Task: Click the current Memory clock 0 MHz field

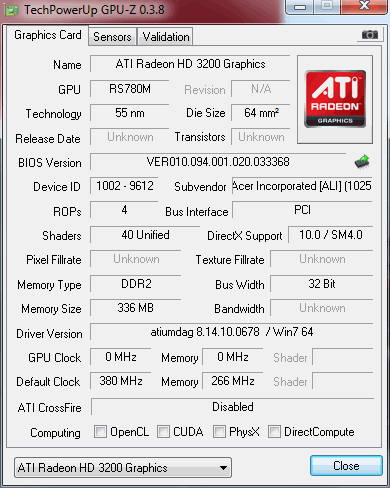Action: pyautogui.click(x=233, y=357)
